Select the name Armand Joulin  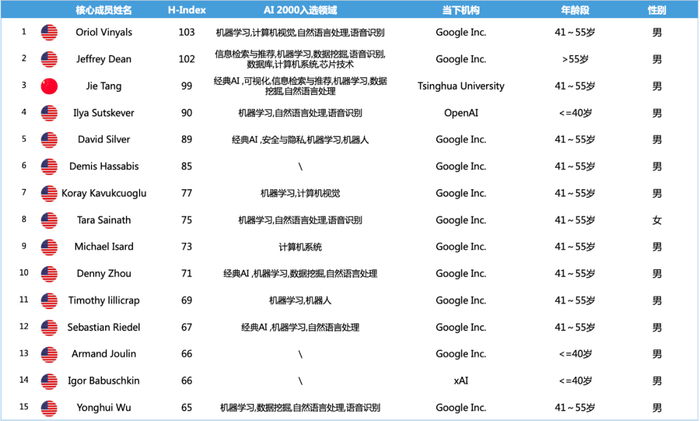(104, 354)
